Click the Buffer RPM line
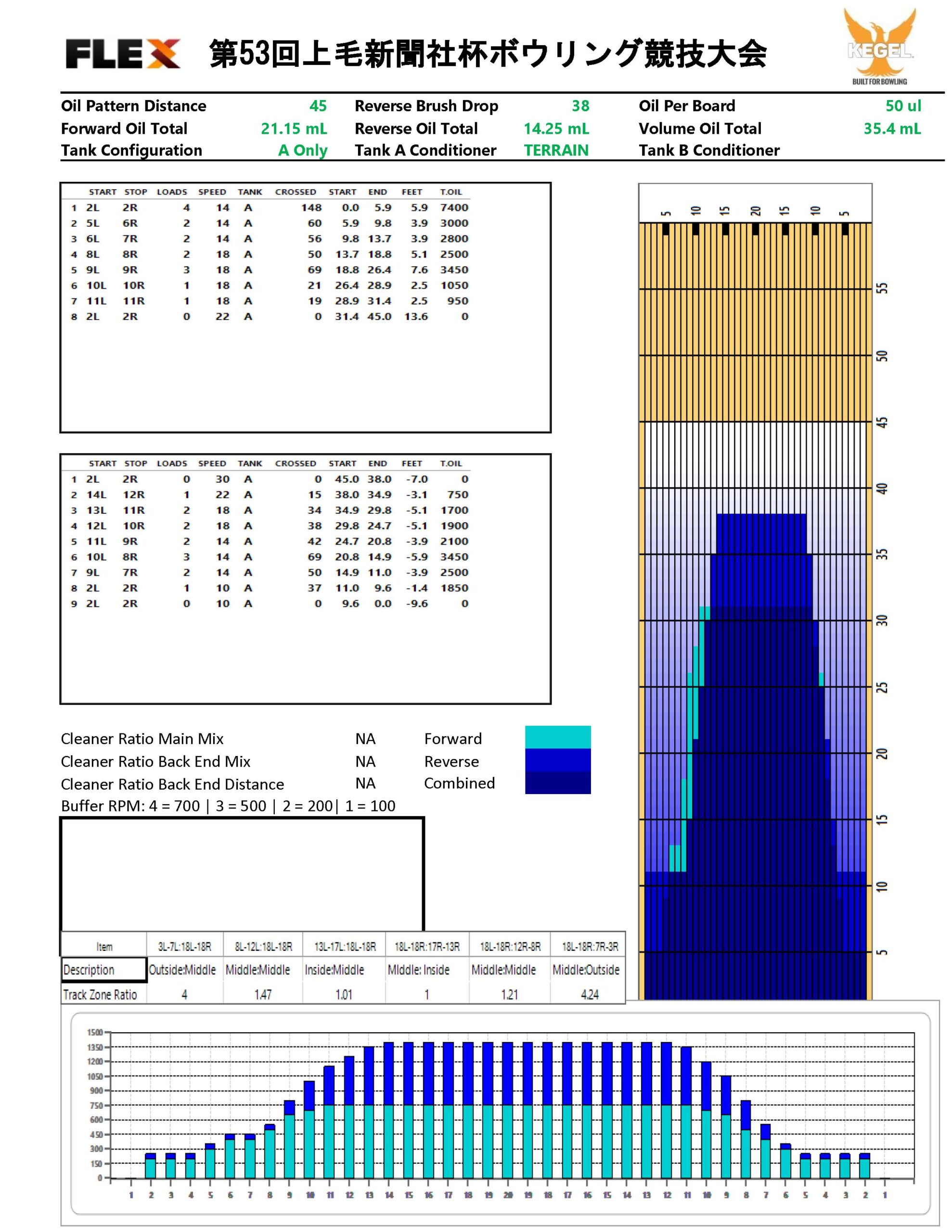952x1232 pixels. (x=228, y=806)
